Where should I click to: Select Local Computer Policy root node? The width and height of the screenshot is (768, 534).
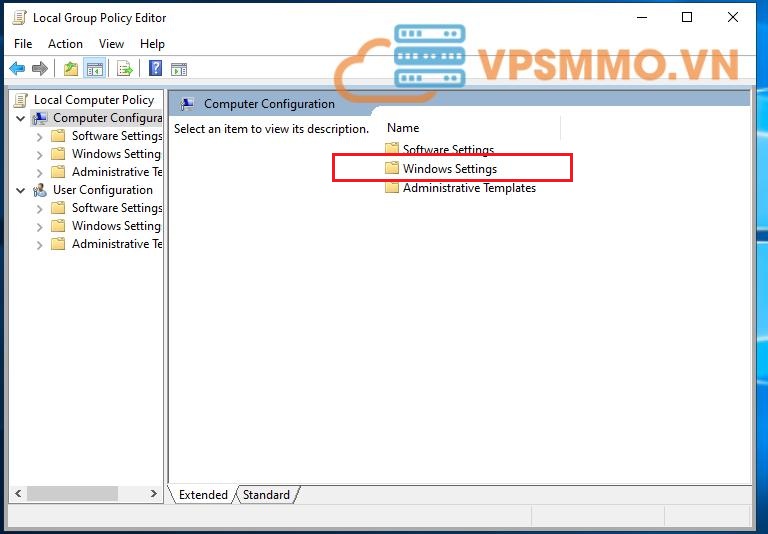[93, 100]
